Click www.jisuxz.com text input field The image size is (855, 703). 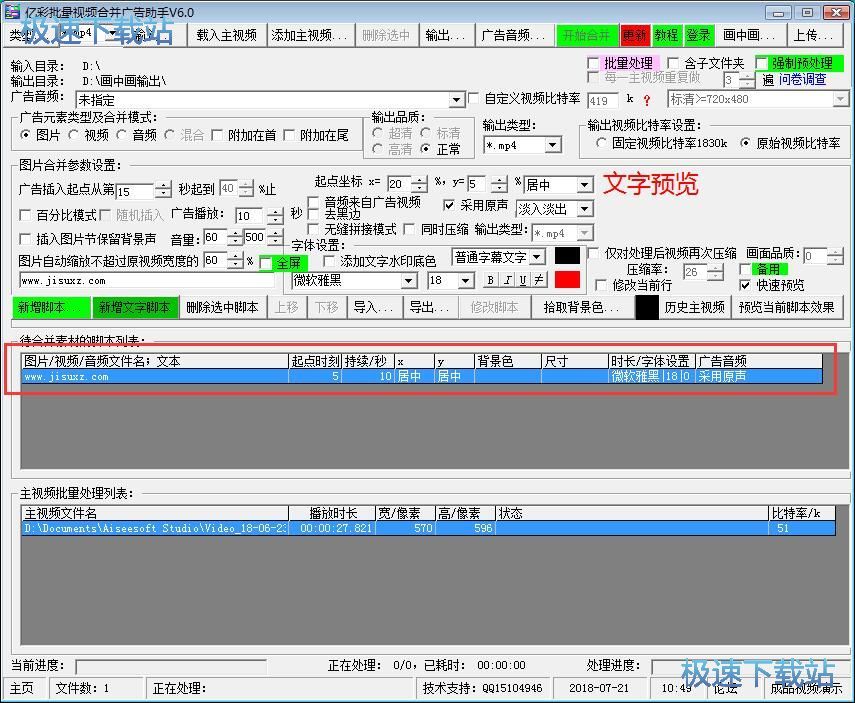click(147, 281)
